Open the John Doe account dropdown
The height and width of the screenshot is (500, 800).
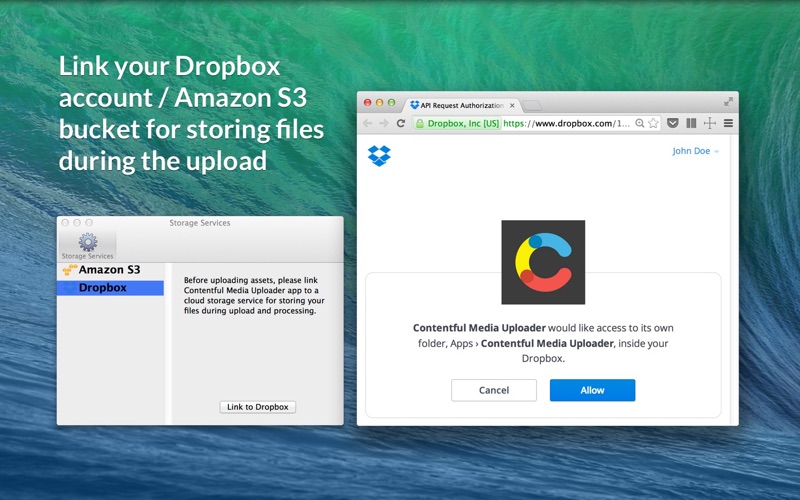coord(695,151)
